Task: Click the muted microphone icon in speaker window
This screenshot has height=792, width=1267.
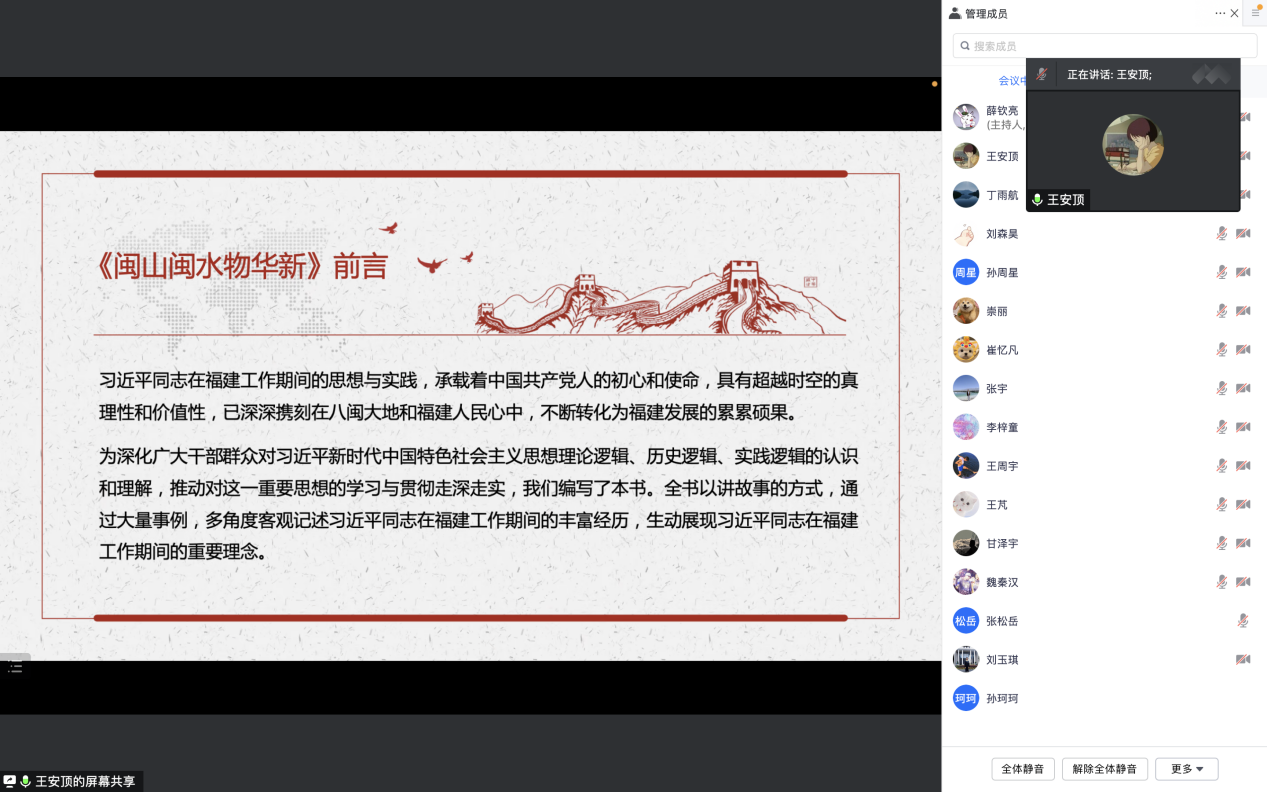Action: pos(1041,74)
